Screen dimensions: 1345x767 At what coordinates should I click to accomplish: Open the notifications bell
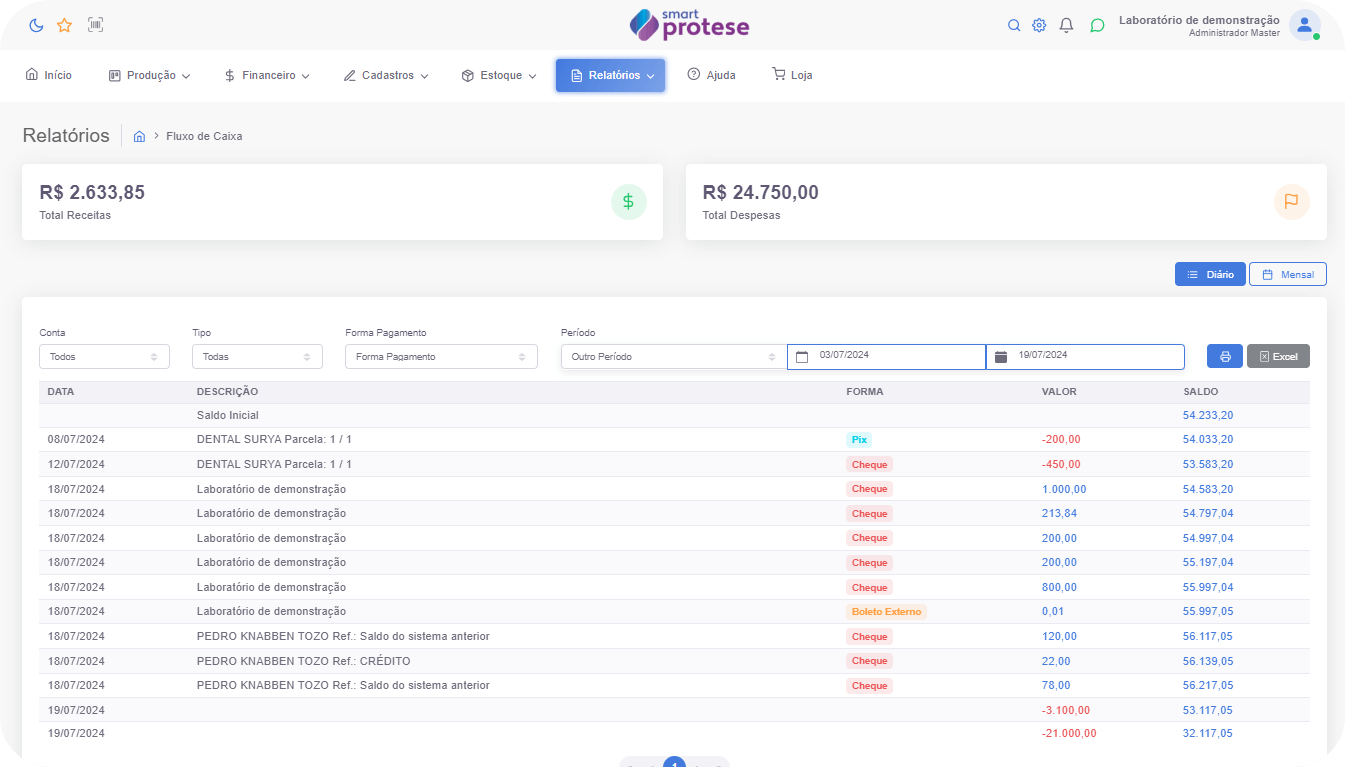tap(1067, 25)
